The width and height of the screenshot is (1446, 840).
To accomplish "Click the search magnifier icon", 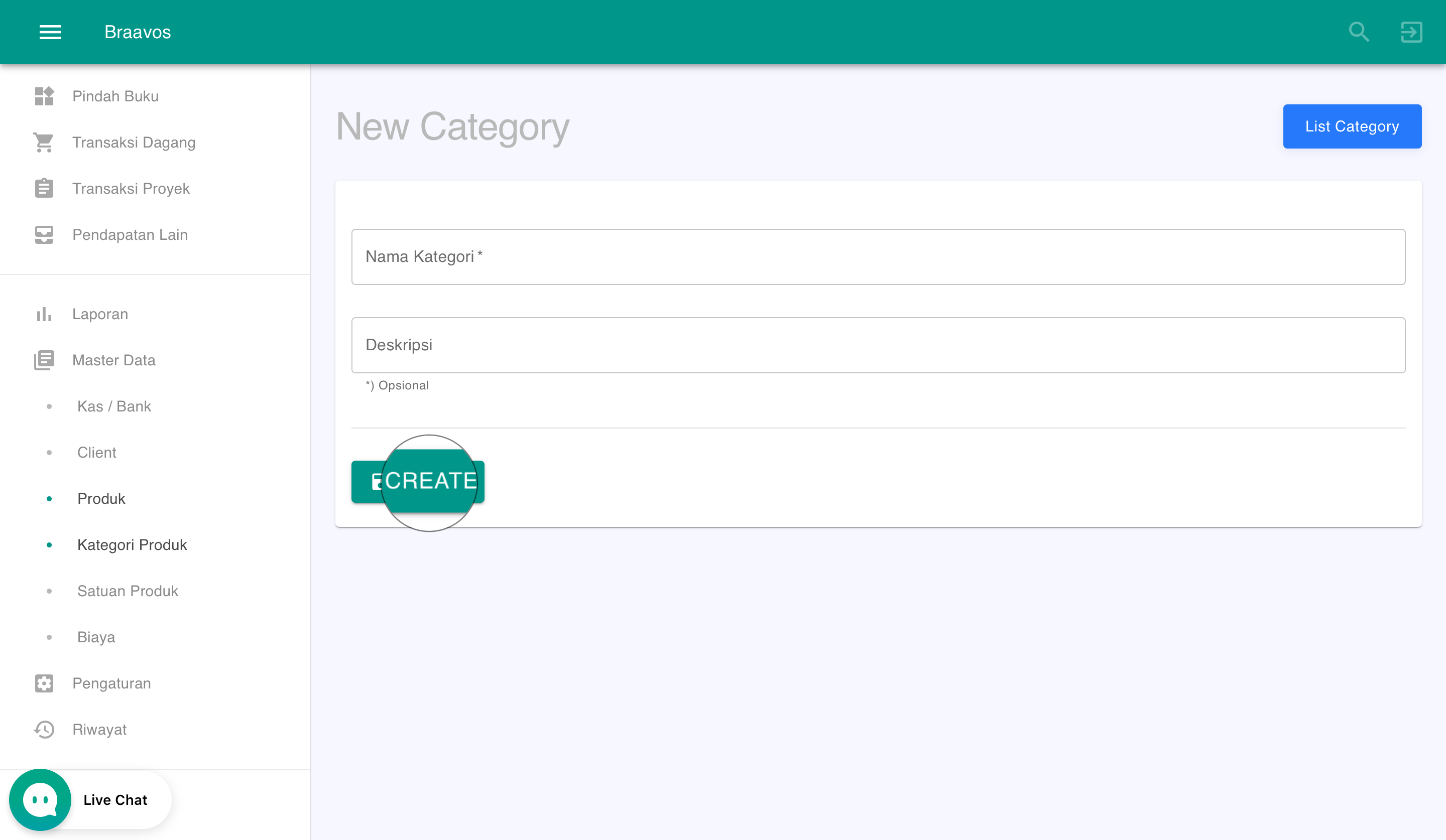I will point(1359,32).
